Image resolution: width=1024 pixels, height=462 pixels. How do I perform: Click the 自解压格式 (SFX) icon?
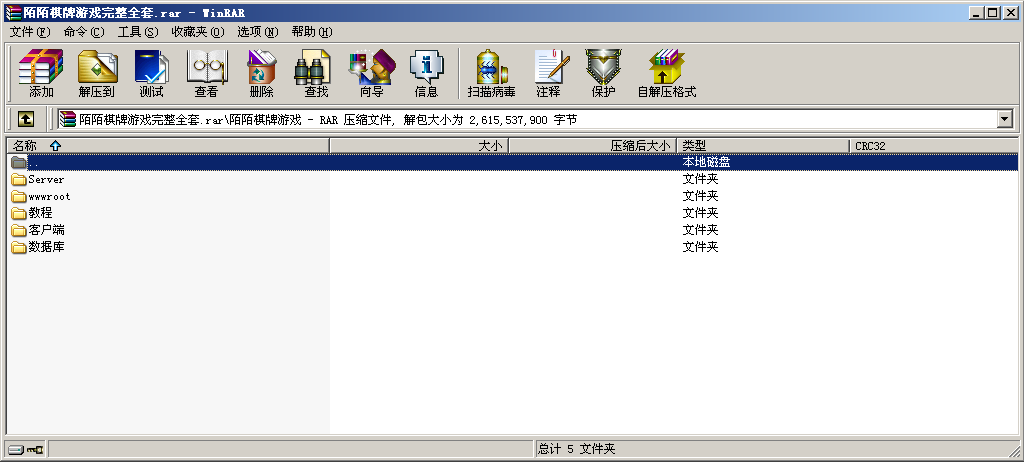pyautogui.click(x=666, y=73)
